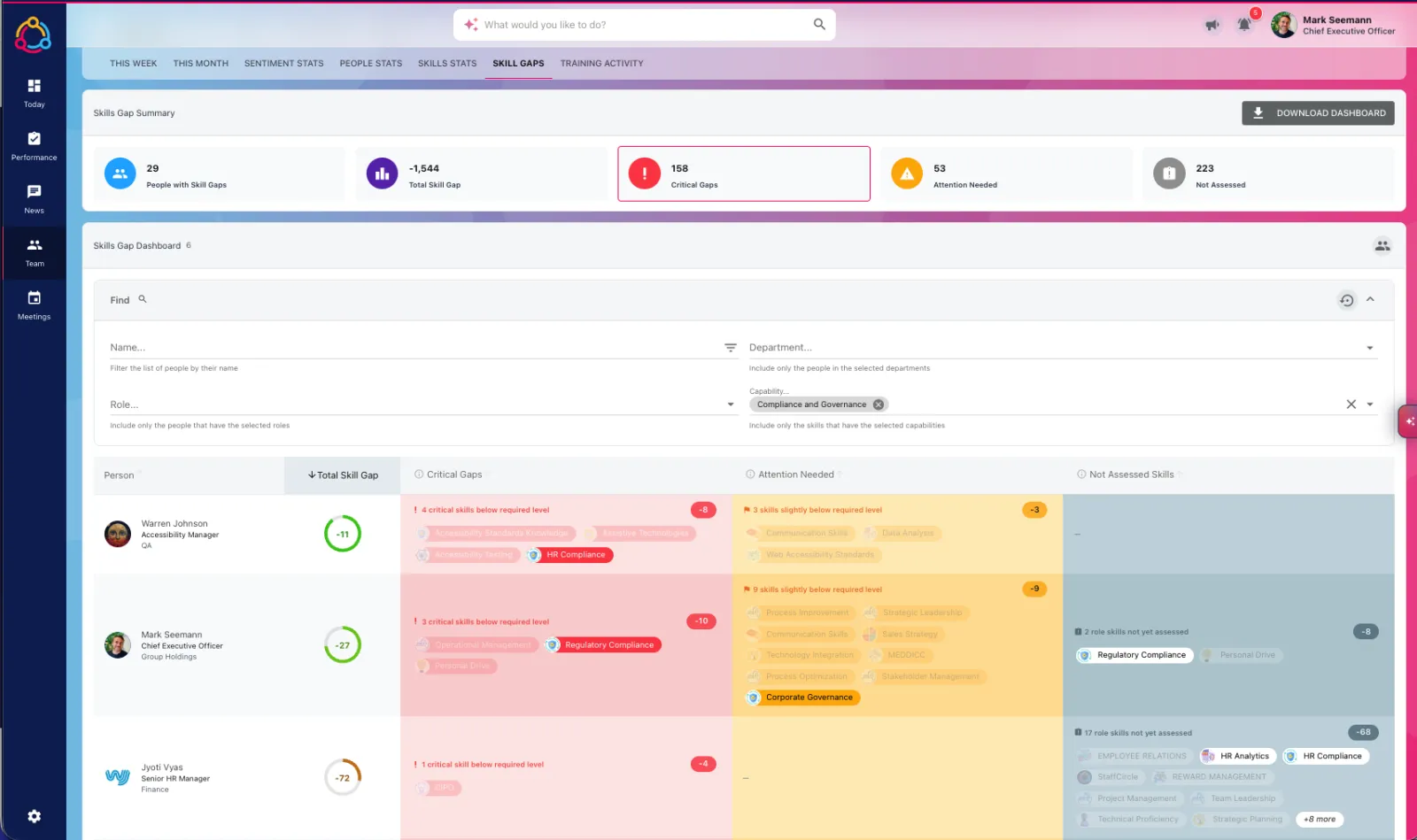
Task: Click the Attention Needed column header
Action: pos(796,474)
